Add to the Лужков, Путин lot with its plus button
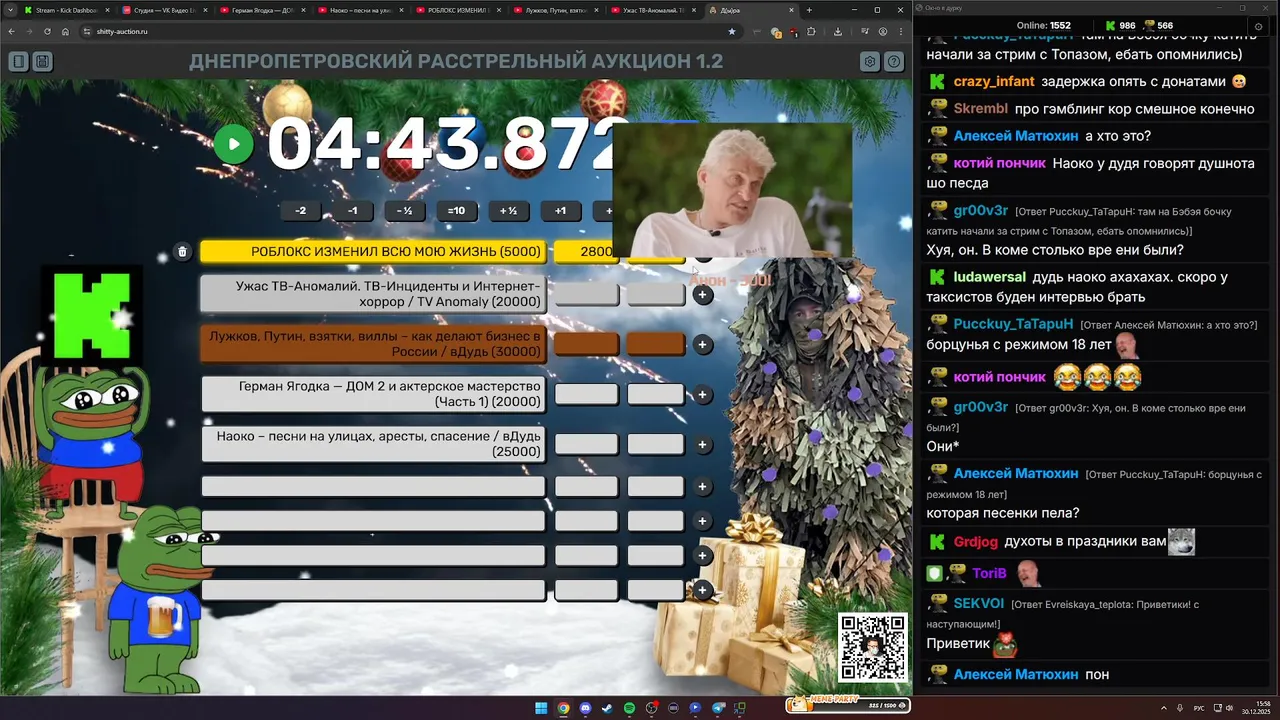This screenshot has height=720, width=1280. [702, 344]
